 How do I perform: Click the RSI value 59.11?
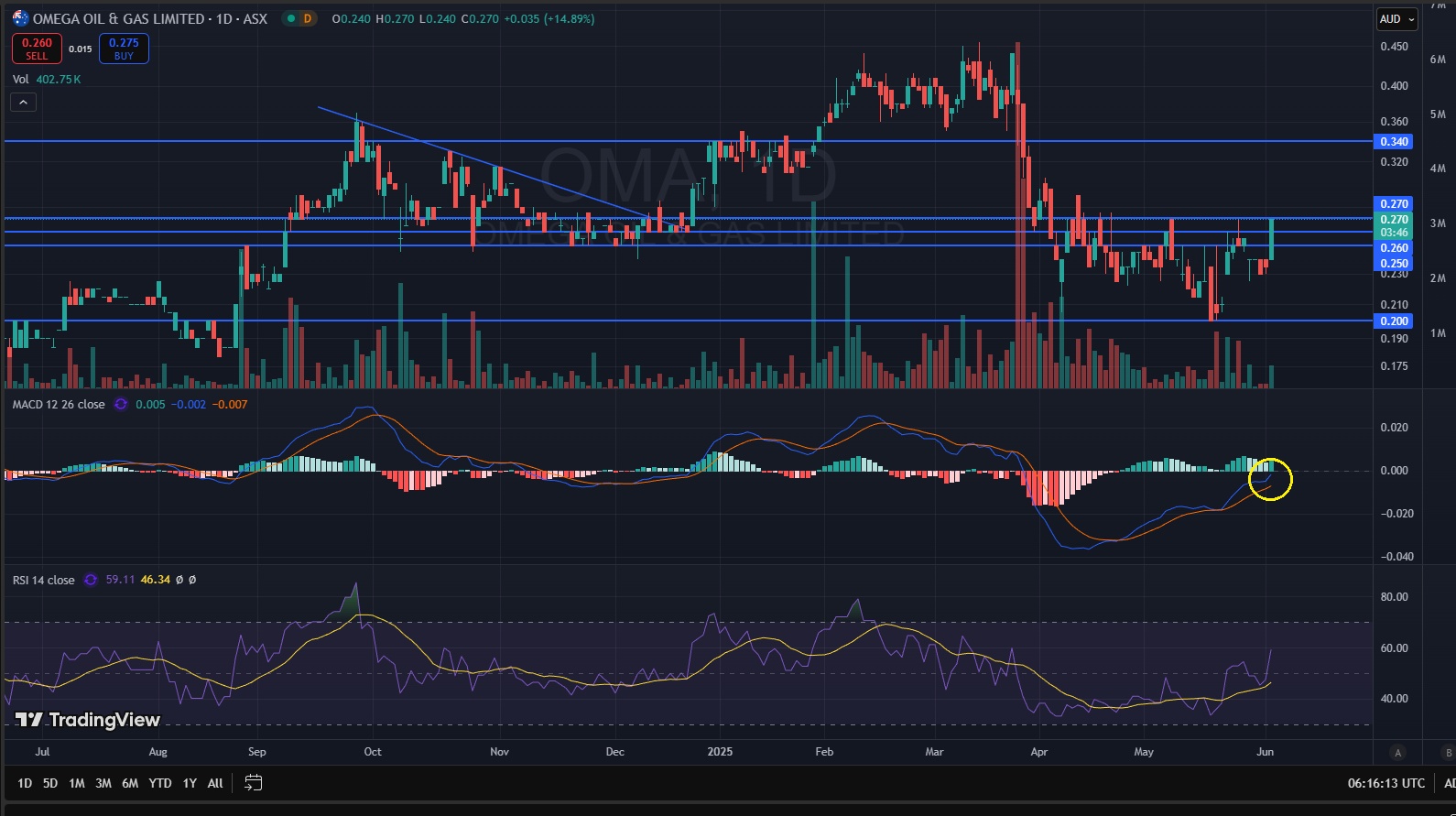(120, 580)
